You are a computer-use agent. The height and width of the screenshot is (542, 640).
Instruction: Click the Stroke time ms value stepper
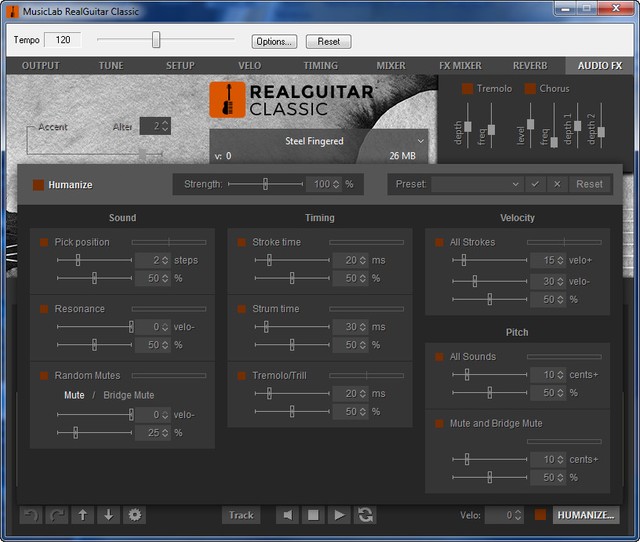(x=364, y=260)
